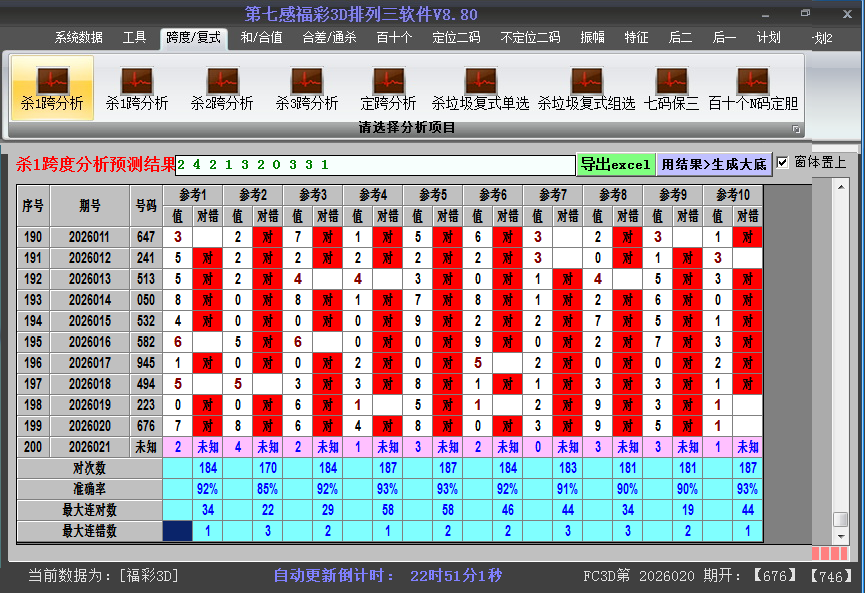This screenshot has width=865, height=593.
Task: Open the 七码保三 tool
Action: (x=671, y=88)
